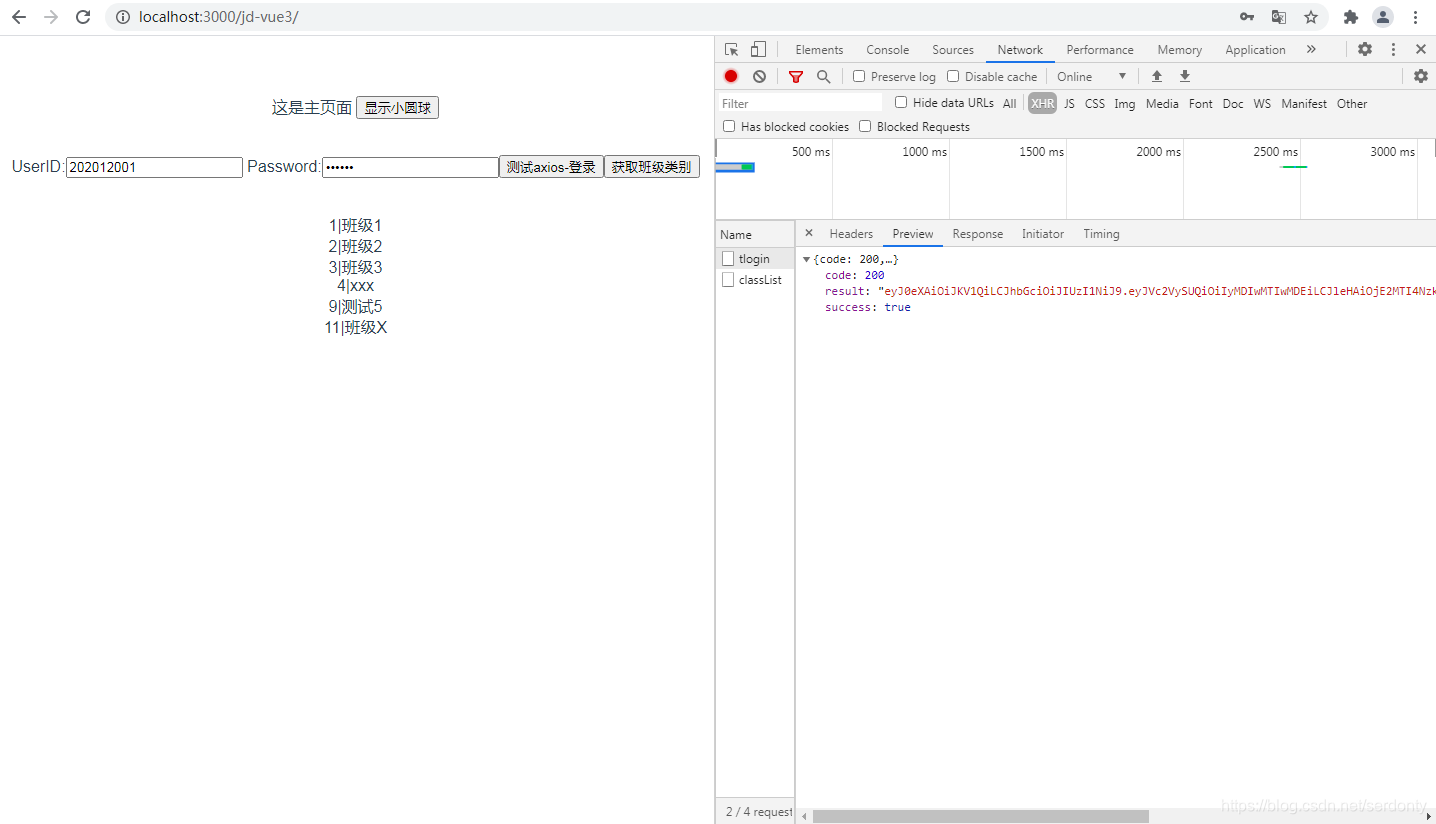This screenshot has height=824, width=1436.
Task: Check Has blocked cookies option
Action: [x=729, y=126]
